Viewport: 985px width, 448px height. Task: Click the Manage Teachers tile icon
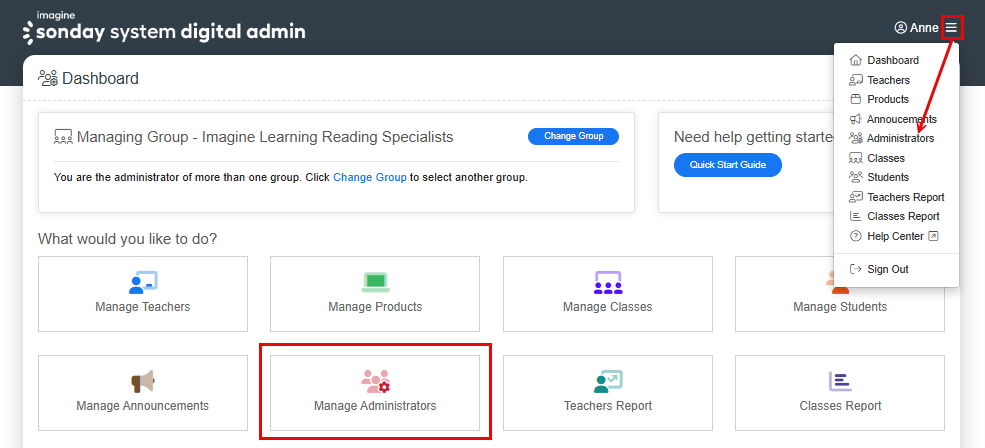click(143, 282)
